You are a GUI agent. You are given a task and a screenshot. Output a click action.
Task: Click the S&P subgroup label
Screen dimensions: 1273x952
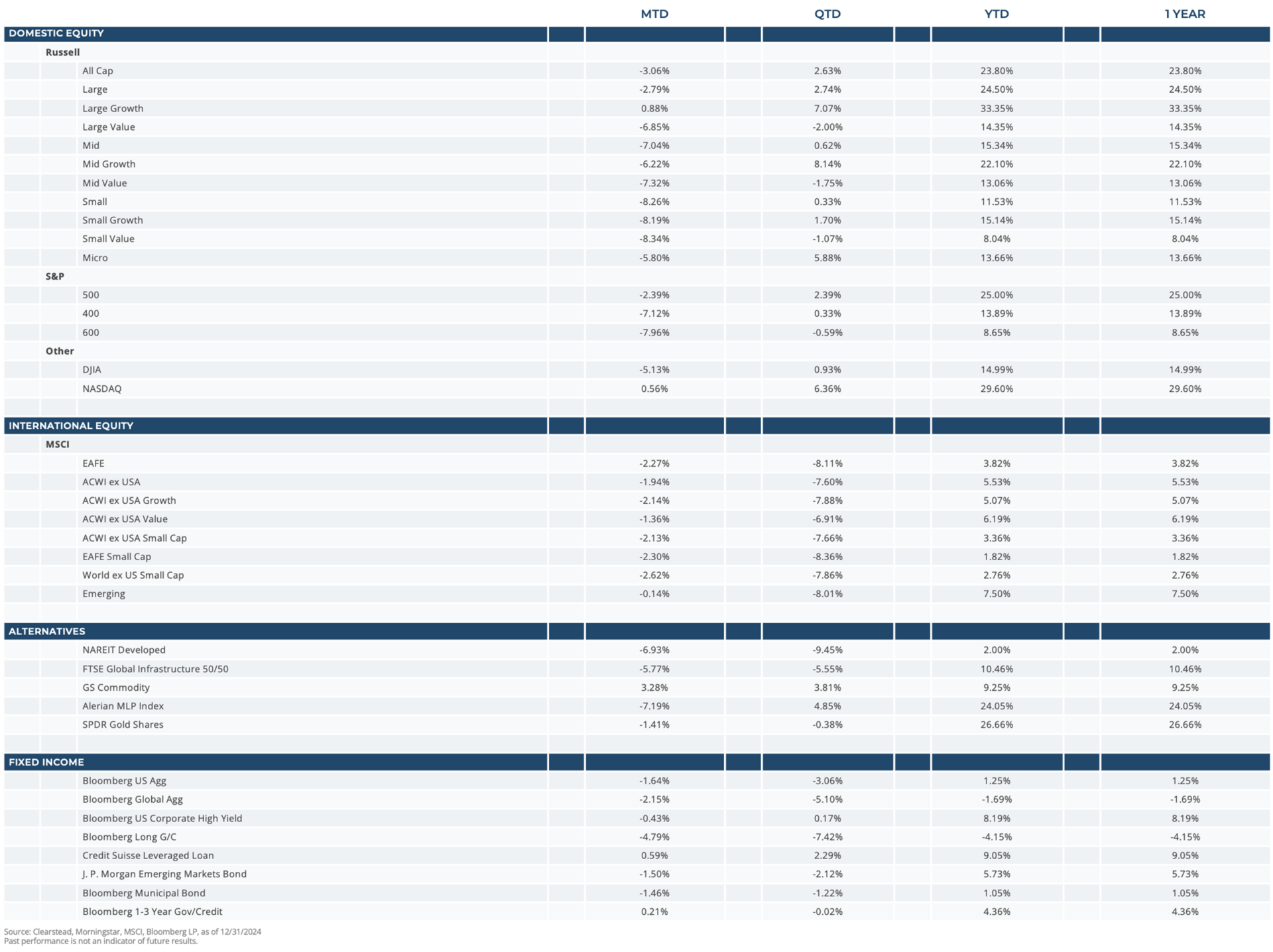[x=55, y=276]
